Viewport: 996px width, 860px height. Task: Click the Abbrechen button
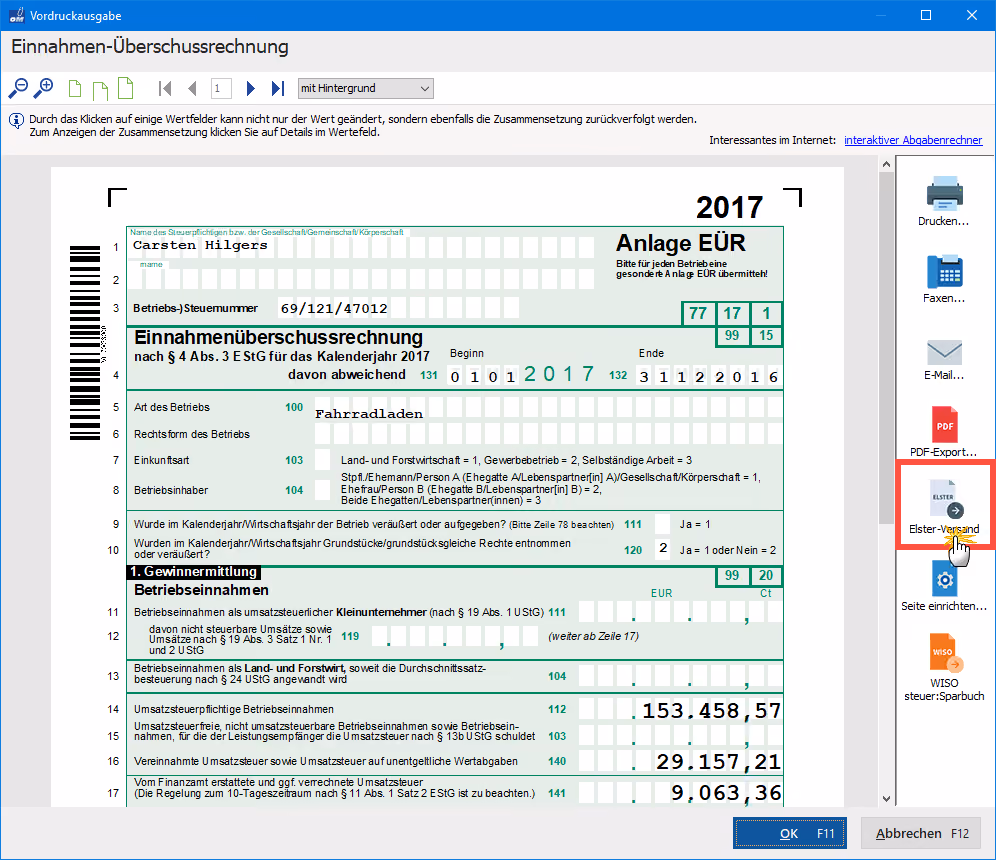922,833
